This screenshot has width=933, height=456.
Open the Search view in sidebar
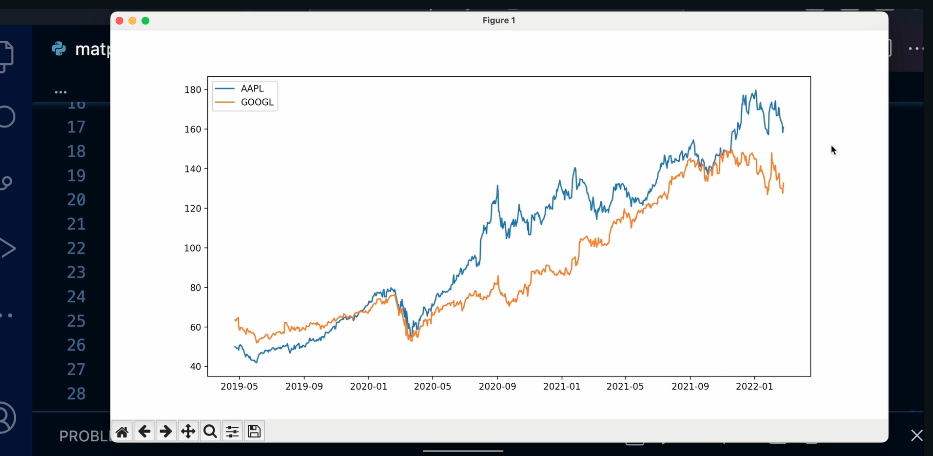pyautogui.click(x=6, y=116)
